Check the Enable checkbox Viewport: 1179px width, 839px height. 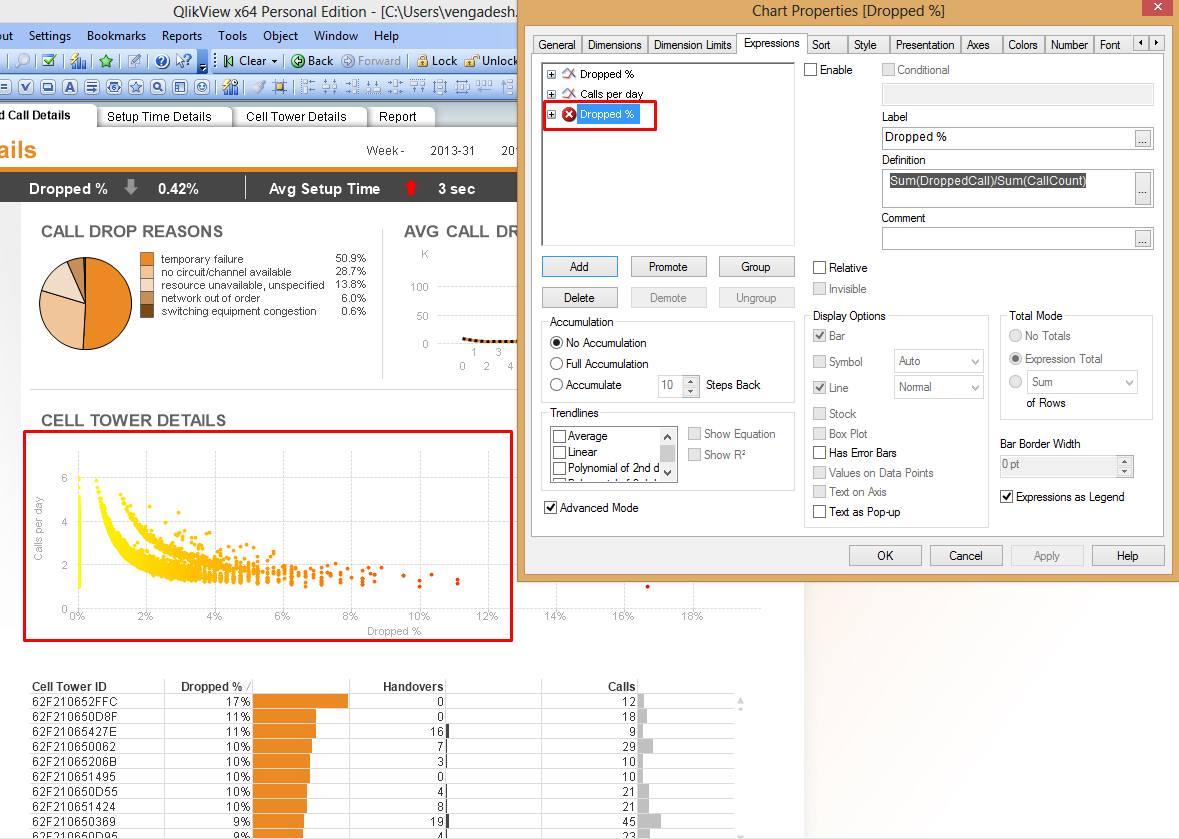pos(811,70)
